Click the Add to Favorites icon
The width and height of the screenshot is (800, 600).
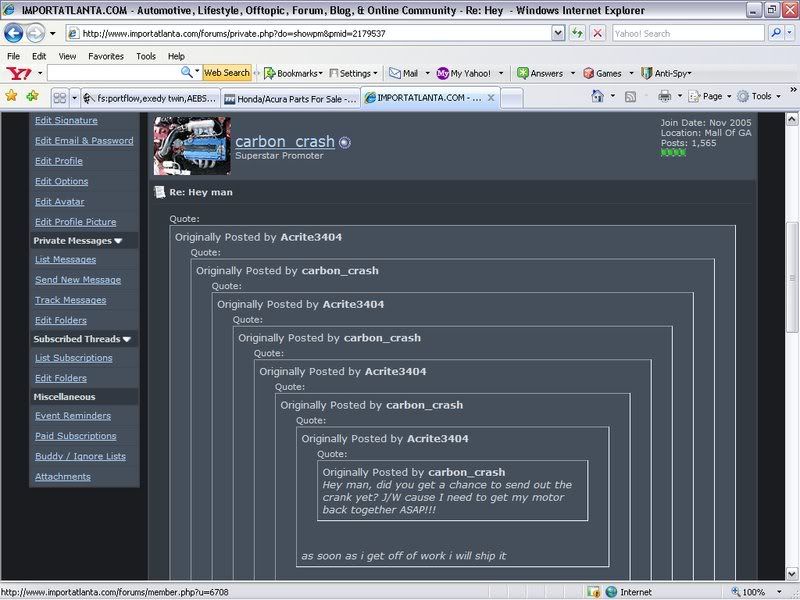pos(32,96)
